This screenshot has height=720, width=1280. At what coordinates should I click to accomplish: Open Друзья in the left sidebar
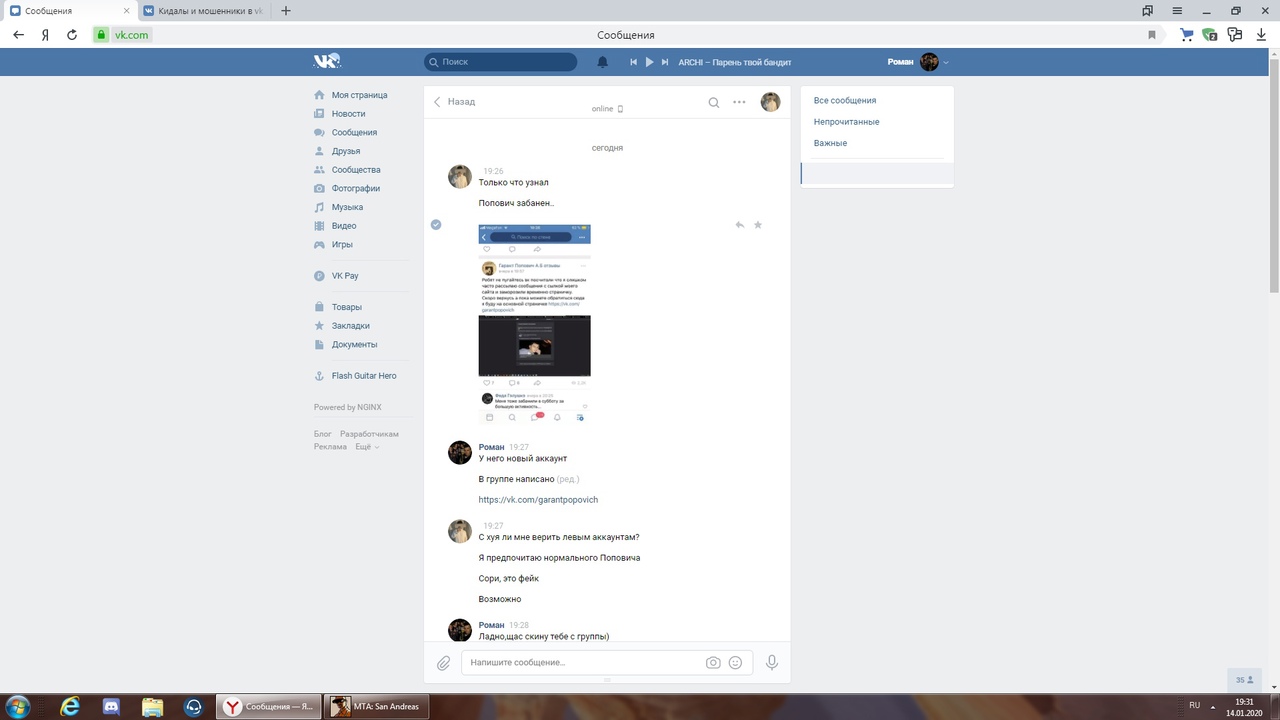[x=346, y=151]
